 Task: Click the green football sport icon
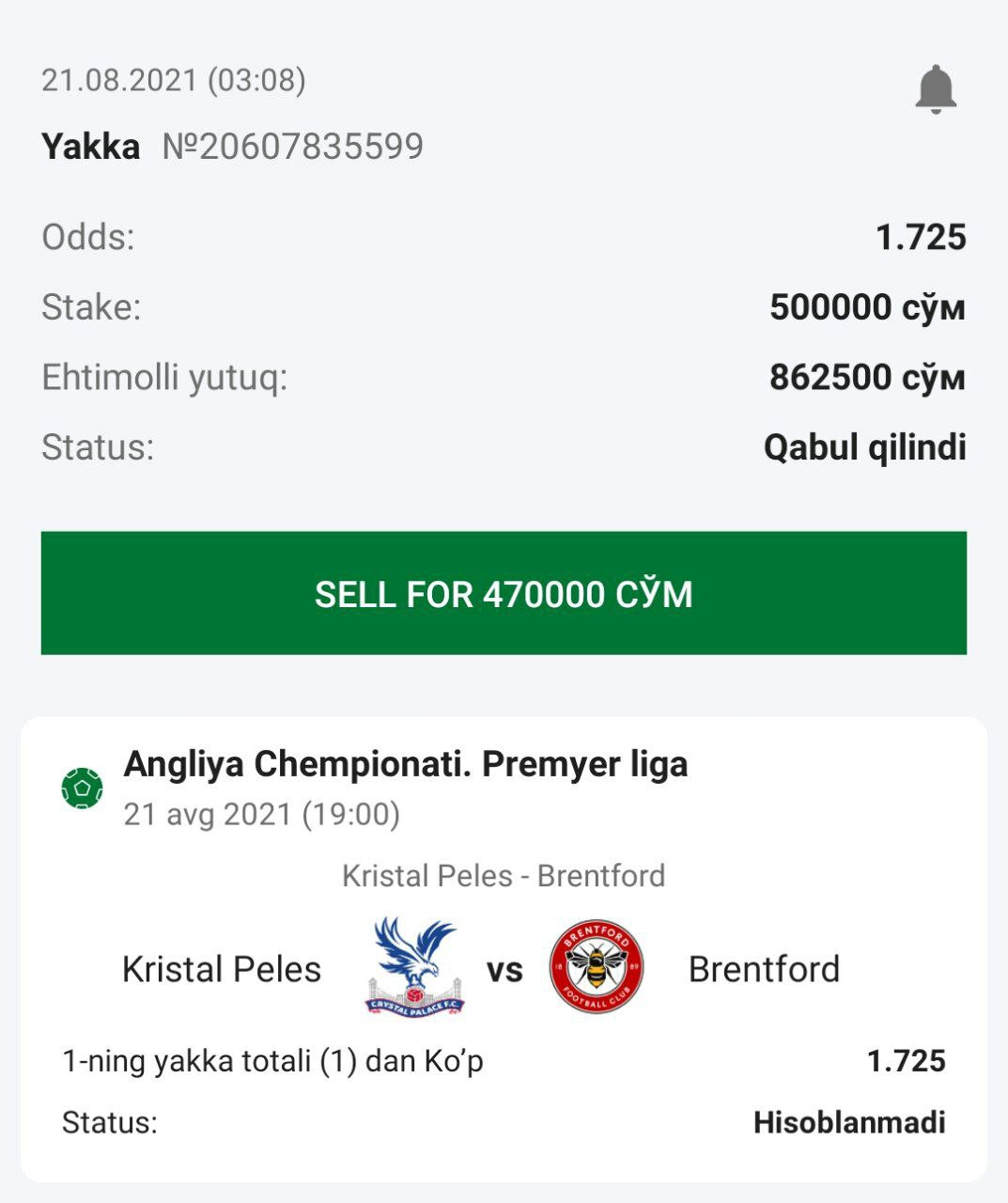click(82, 788)
